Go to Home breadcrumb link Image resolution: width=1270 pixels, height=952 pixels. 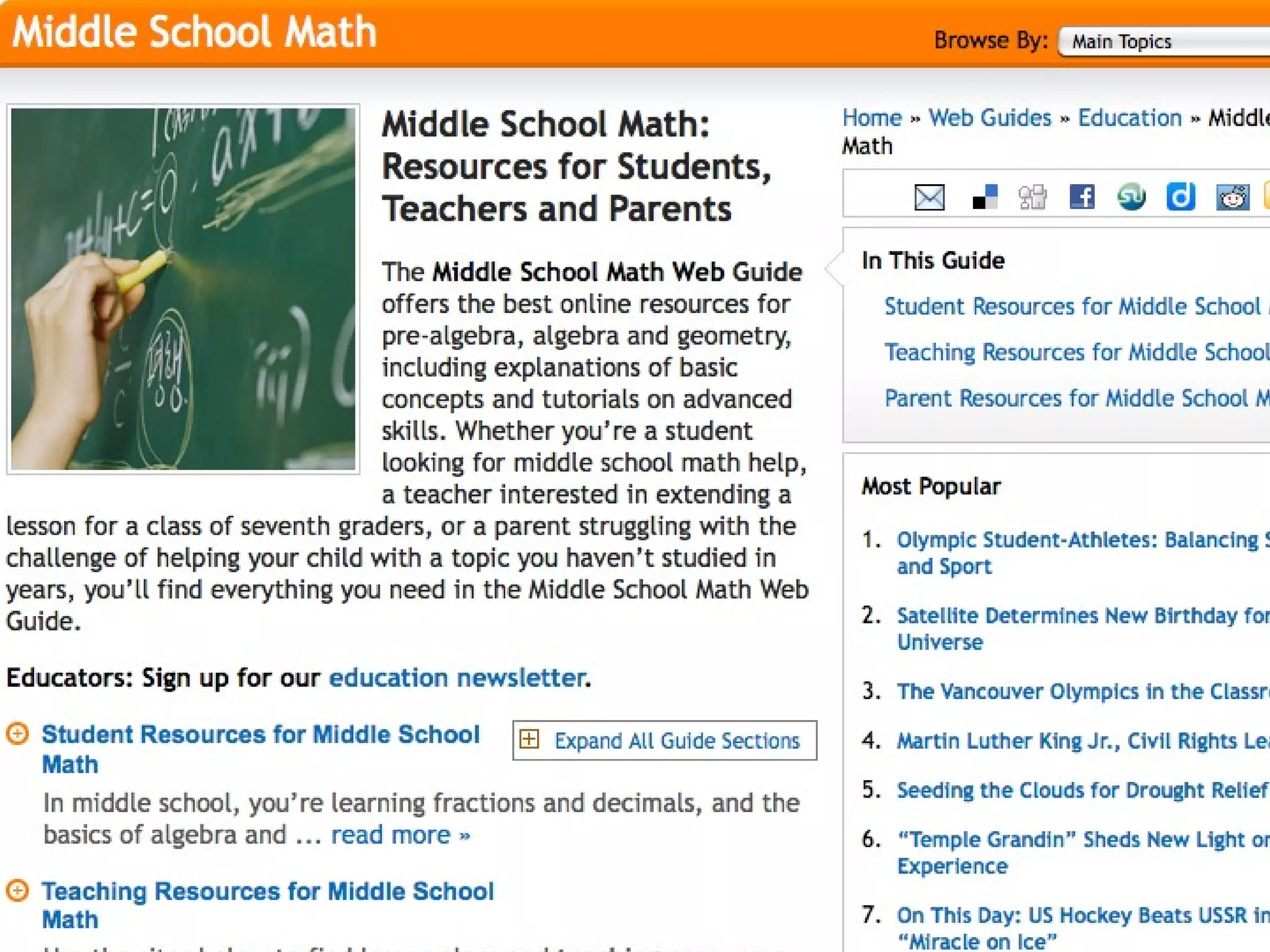coord(871,118)
